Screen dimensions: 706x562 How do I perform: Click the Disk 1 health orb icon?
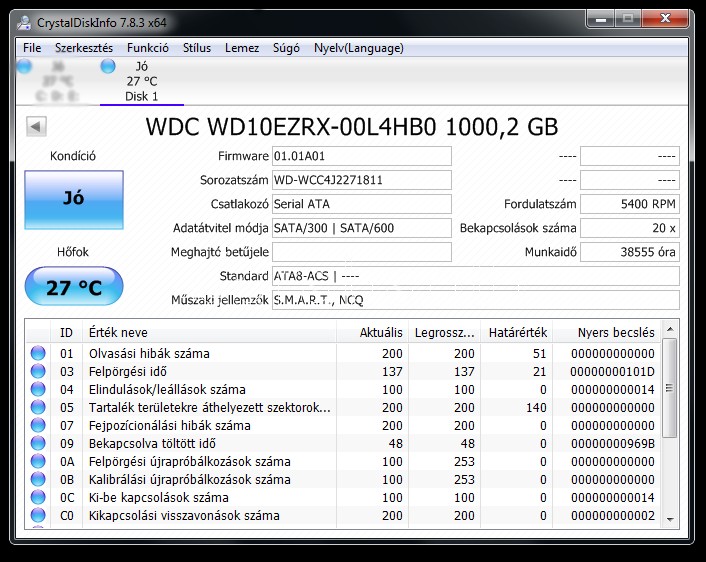coord(108,66)
